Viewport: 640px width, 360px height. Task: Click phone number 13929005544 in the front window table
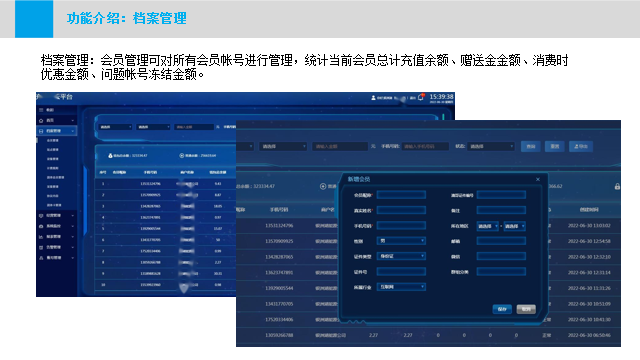[279, 288]
